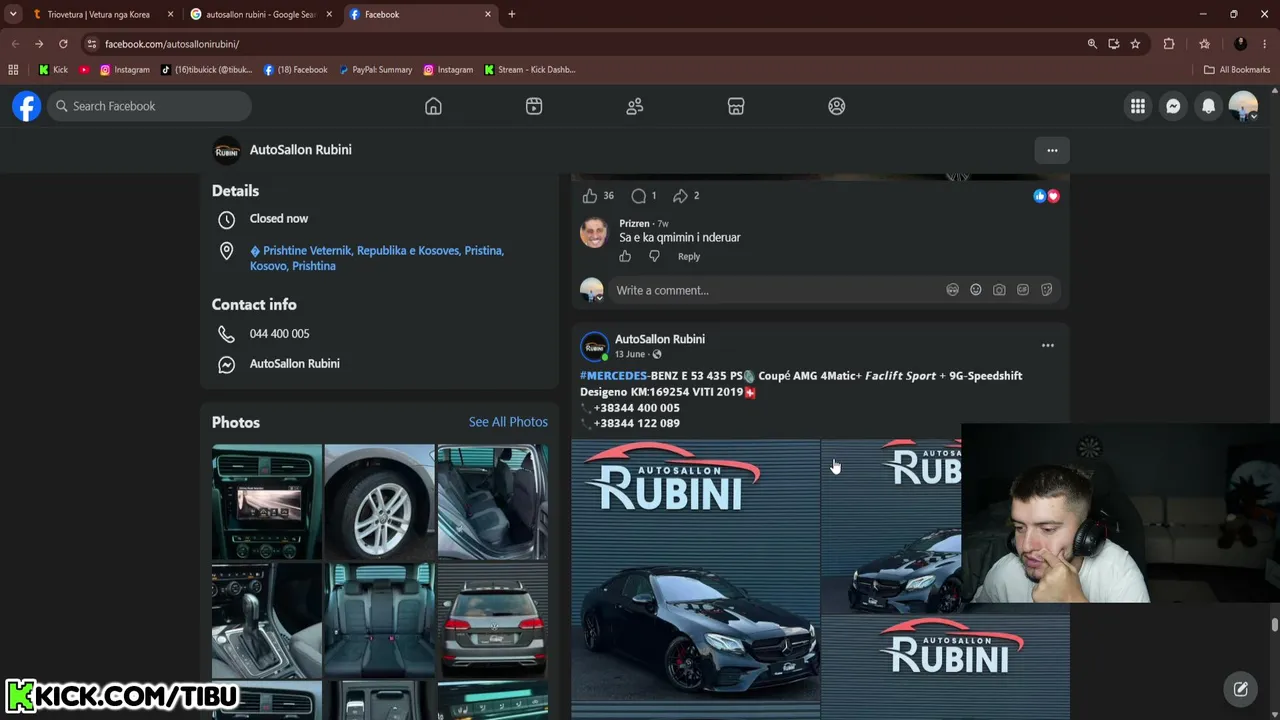Open the 13 June post timestamp
The width and height of the screenshot is (1280, 720).
coord(630,354)
